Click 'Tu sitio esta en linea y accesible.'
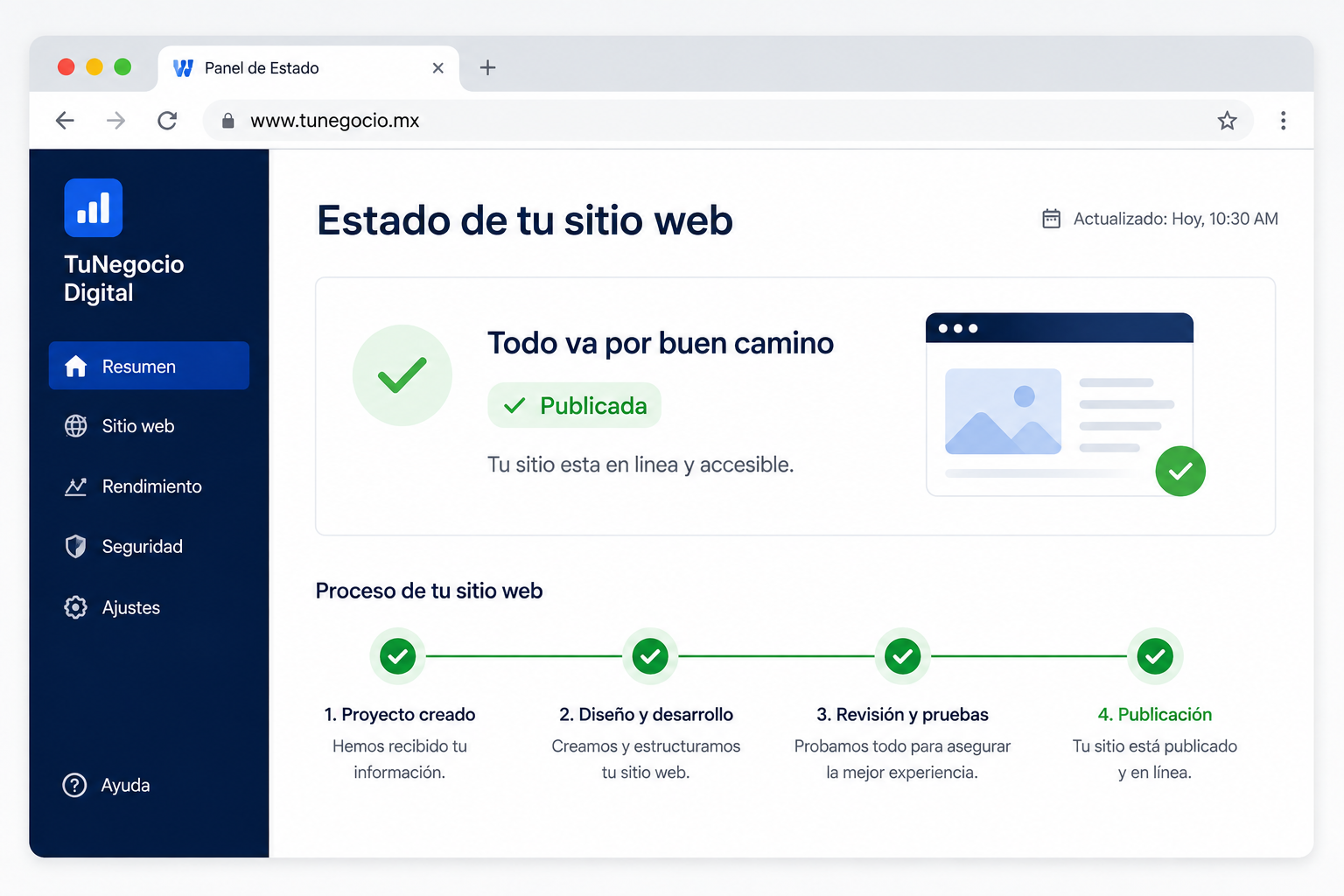The image size is (1344, 896). [x=640, y=465]
